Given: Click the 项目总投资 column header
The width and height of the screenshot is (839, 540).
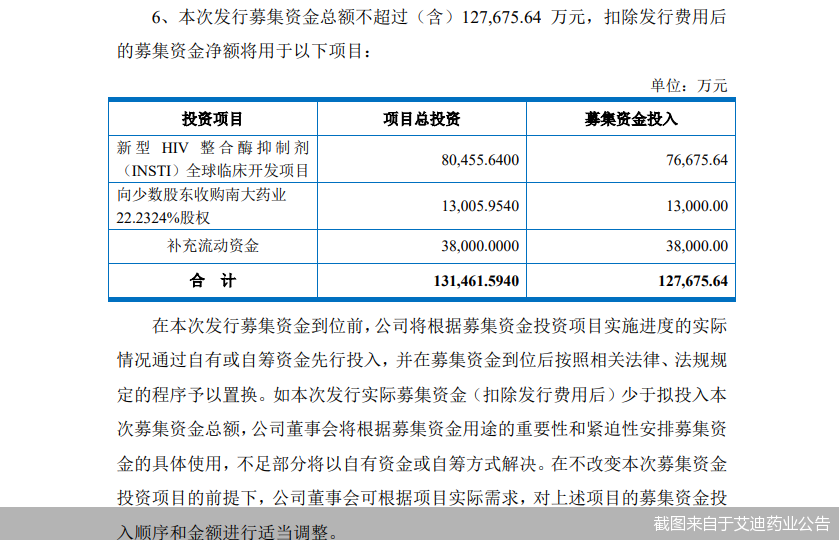Looking at the screenshot, I should pyautogui.click(x=422, y=119).
